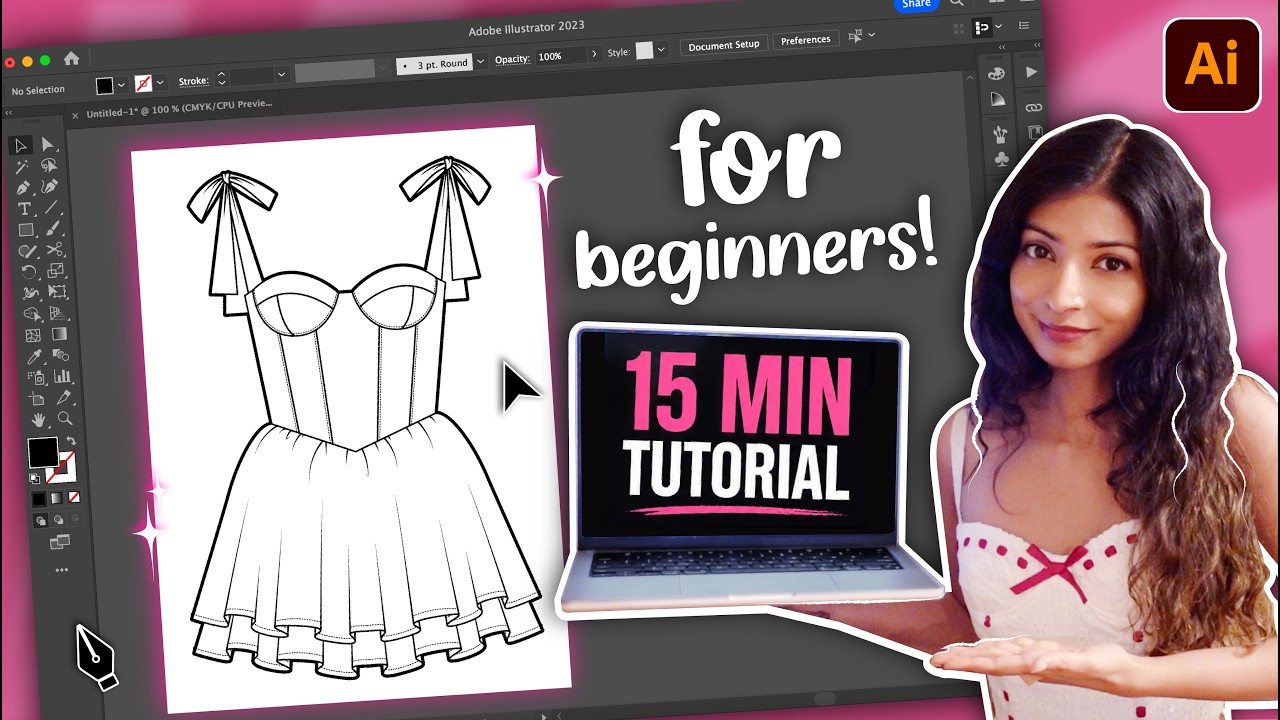Open the 3 pt. Round brush dropdown
Screen dimensions: 1280x720
[x=481, y=61]
